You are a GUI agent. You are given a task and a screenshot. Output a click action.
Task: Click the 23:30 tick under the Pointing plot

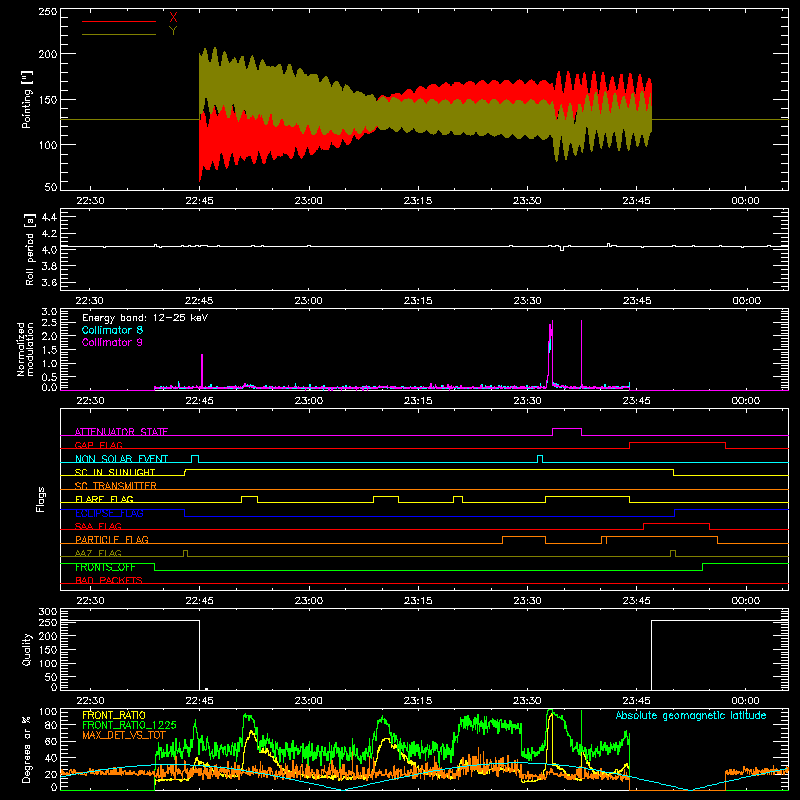click(527, 201)
